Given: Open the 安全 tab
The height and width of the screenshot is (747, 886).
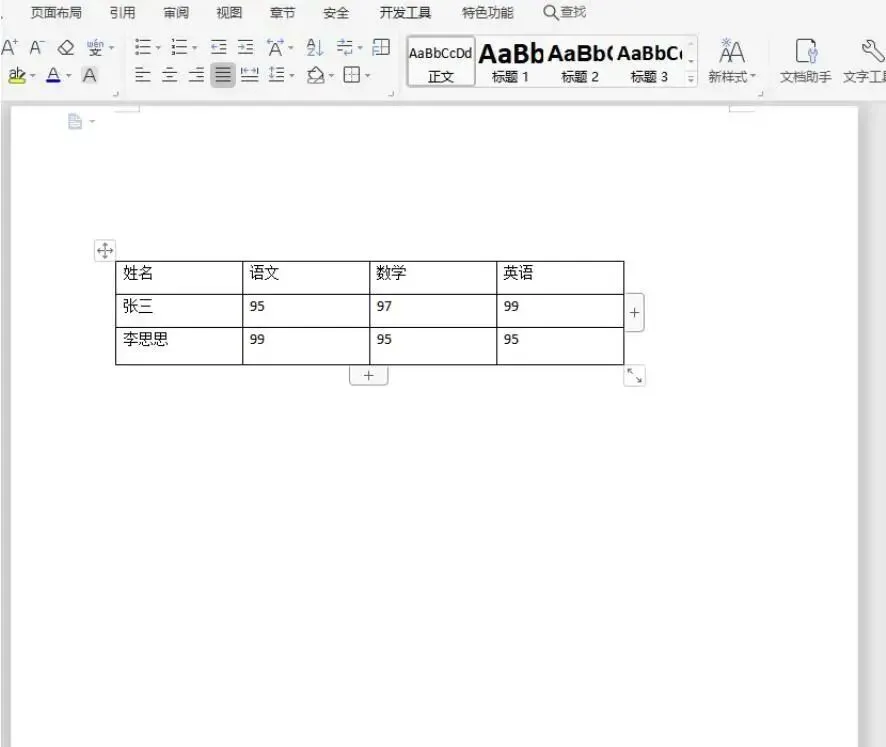Looking at the screenshot, I should pos(336,12).
